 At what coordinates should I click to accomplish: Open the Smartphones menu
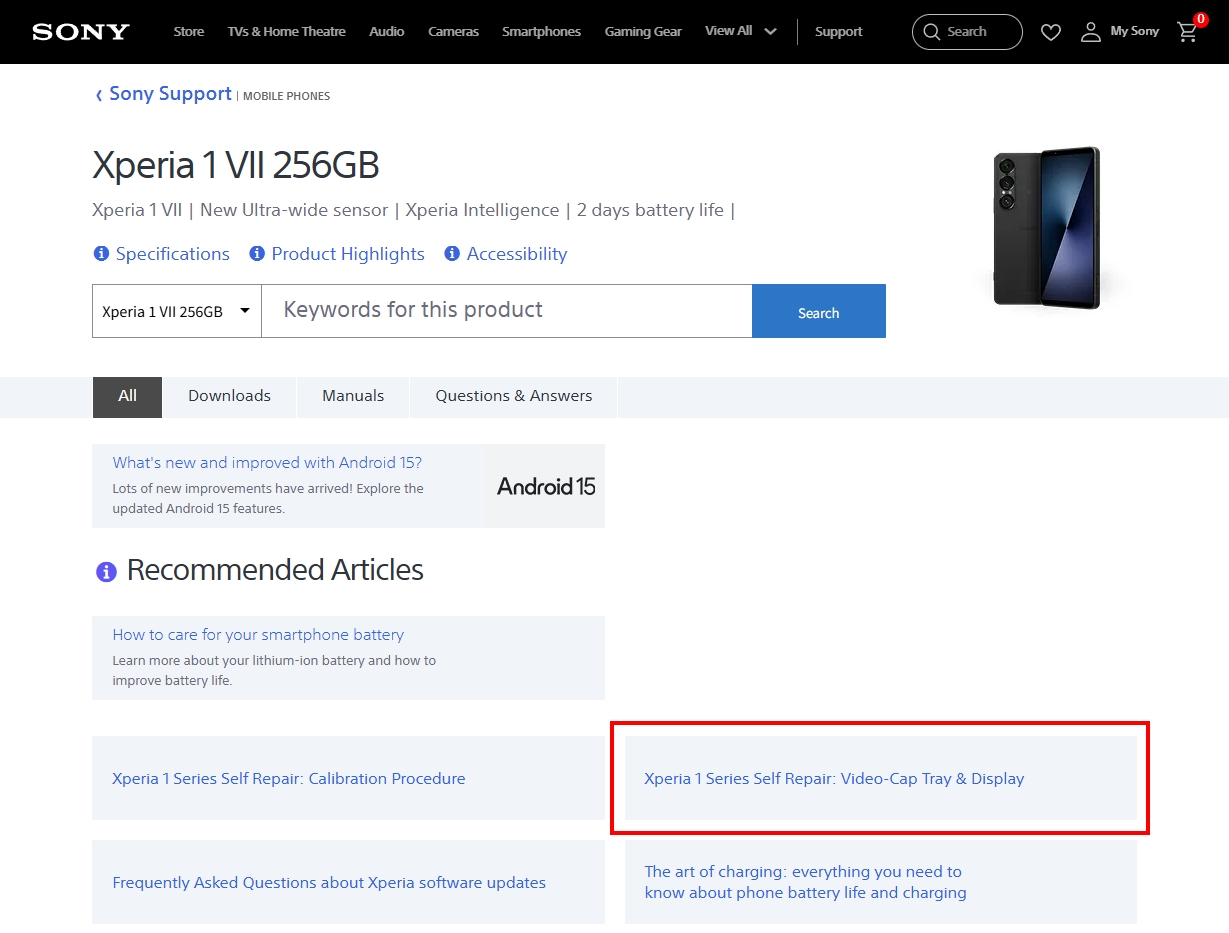click(541, 32)
